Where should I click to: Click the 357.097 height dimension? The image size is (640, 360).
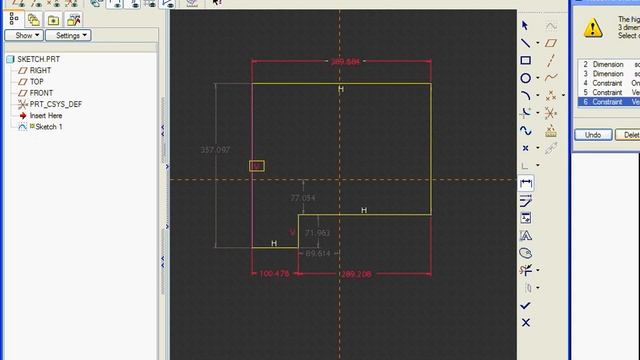[x=215, y=150]
